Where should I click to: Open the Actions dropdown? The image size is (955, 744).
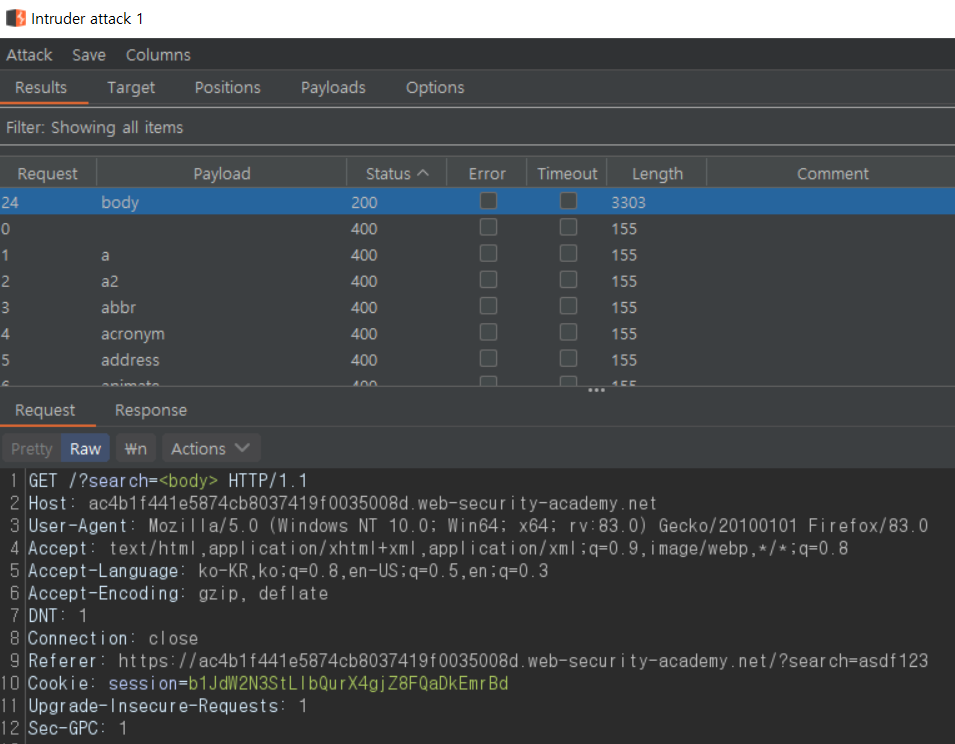coord(210,448)
